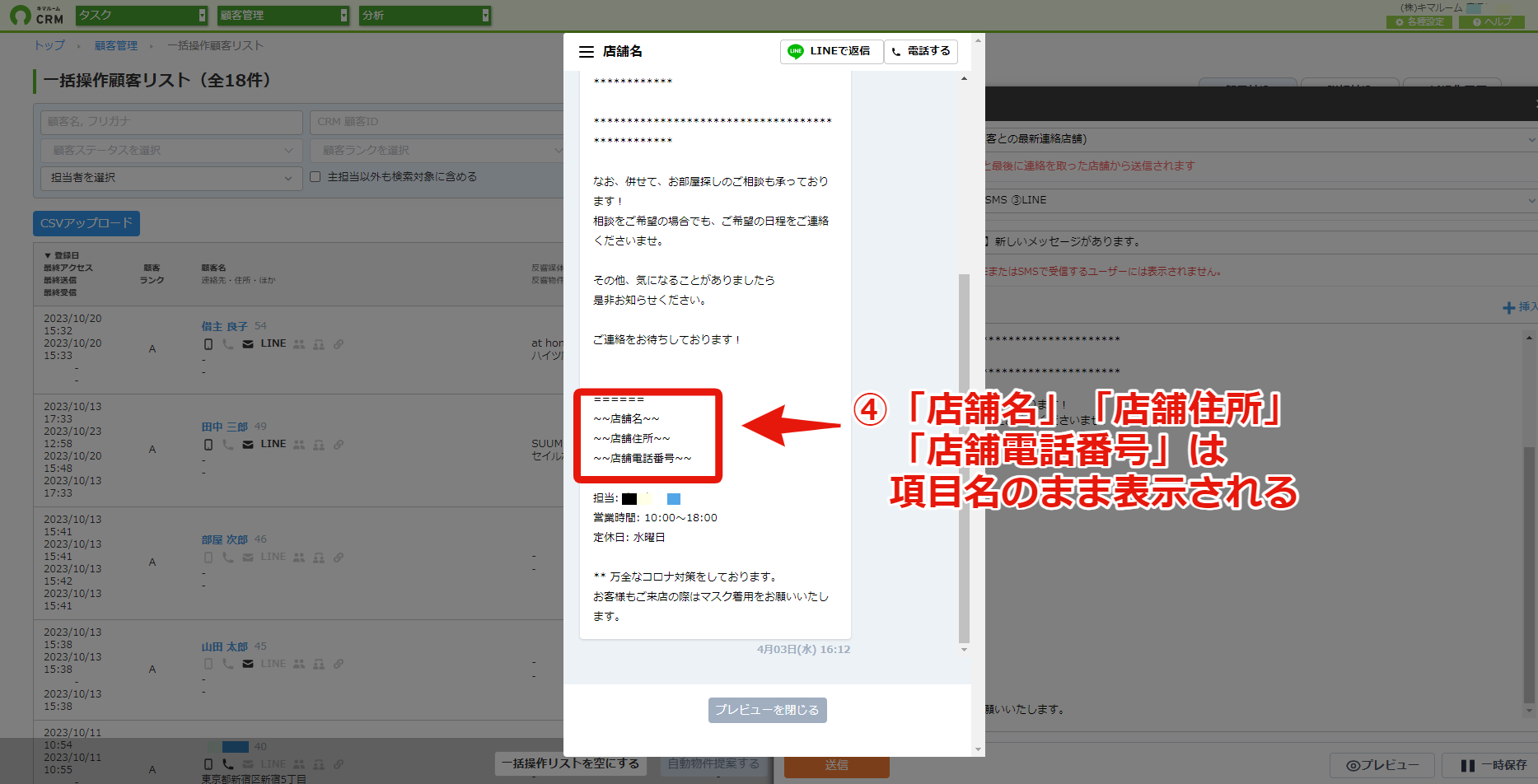This screenshot has height=784, width=1538.
Task: Click the mail icon for 部屋 次郎
Action: pyautogui.click(x=248, y=558)
